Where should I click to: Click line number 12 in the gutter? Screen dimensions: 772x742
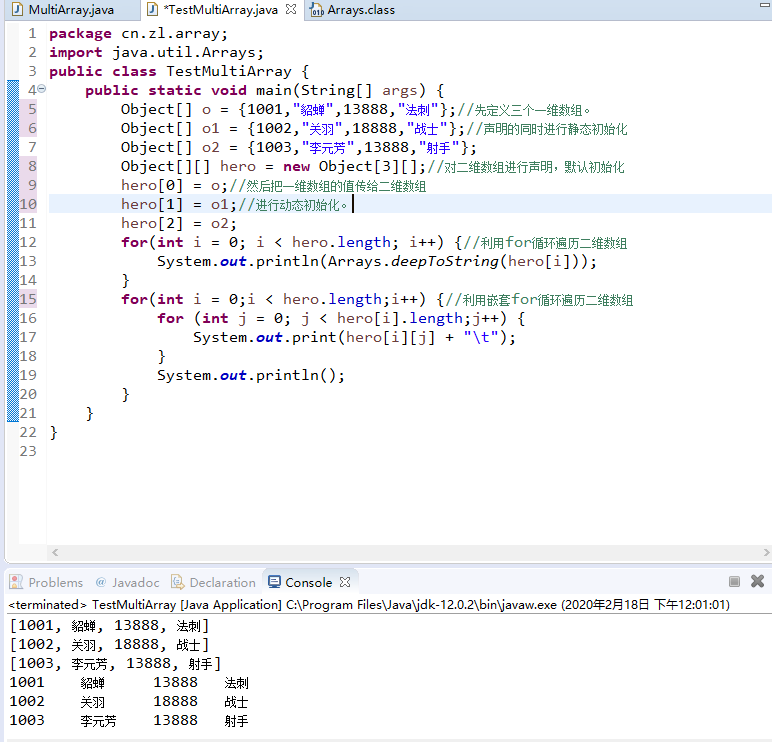point(28,242)
